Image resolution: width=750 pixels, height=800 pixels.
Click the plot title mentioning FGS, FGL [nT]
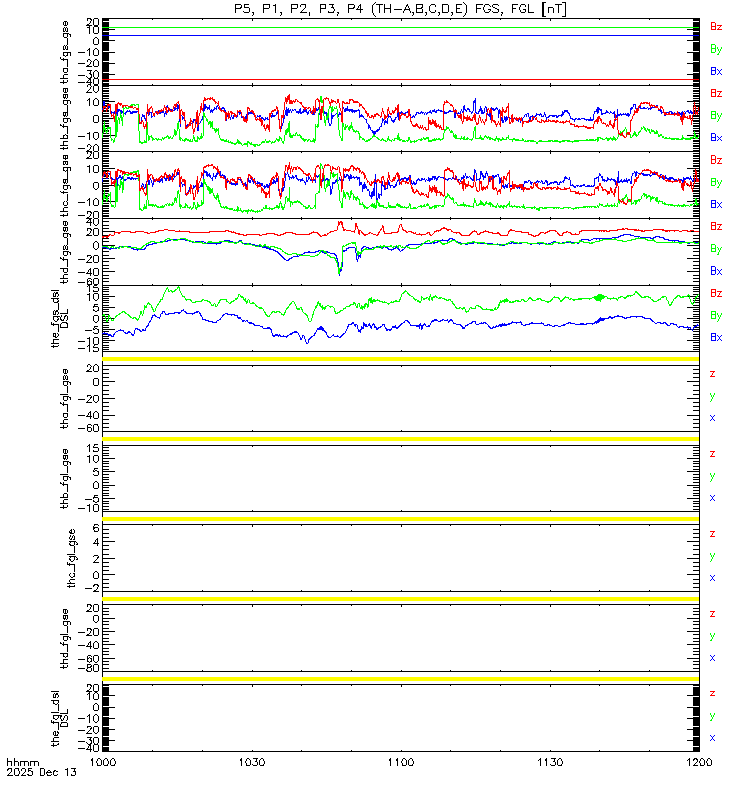tap(400, 9)
